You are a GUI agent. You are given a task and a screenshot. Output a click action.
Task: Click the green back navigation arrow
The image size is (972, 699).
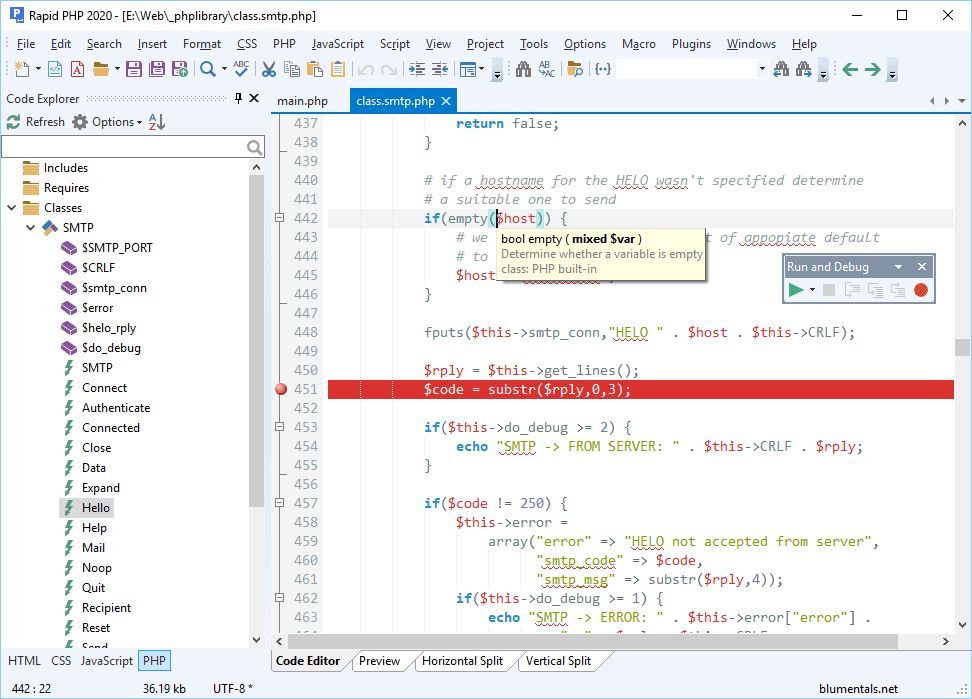tap(850, 69)
